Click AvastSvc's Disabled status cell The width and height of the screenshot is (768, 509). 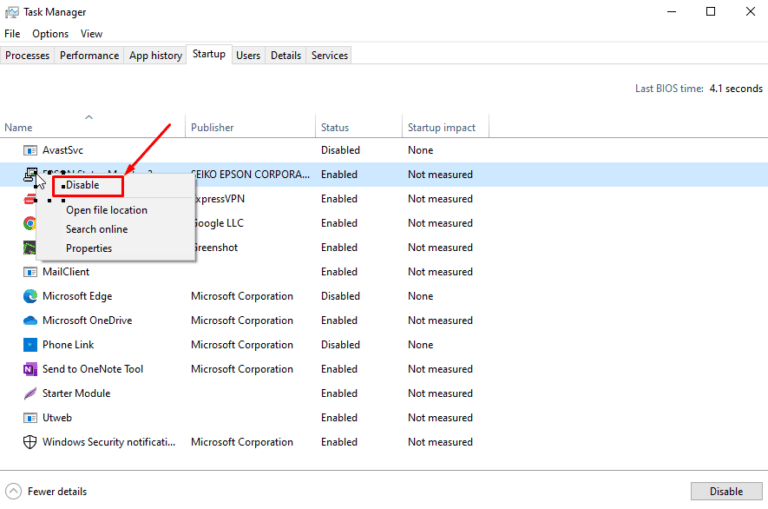341,150
